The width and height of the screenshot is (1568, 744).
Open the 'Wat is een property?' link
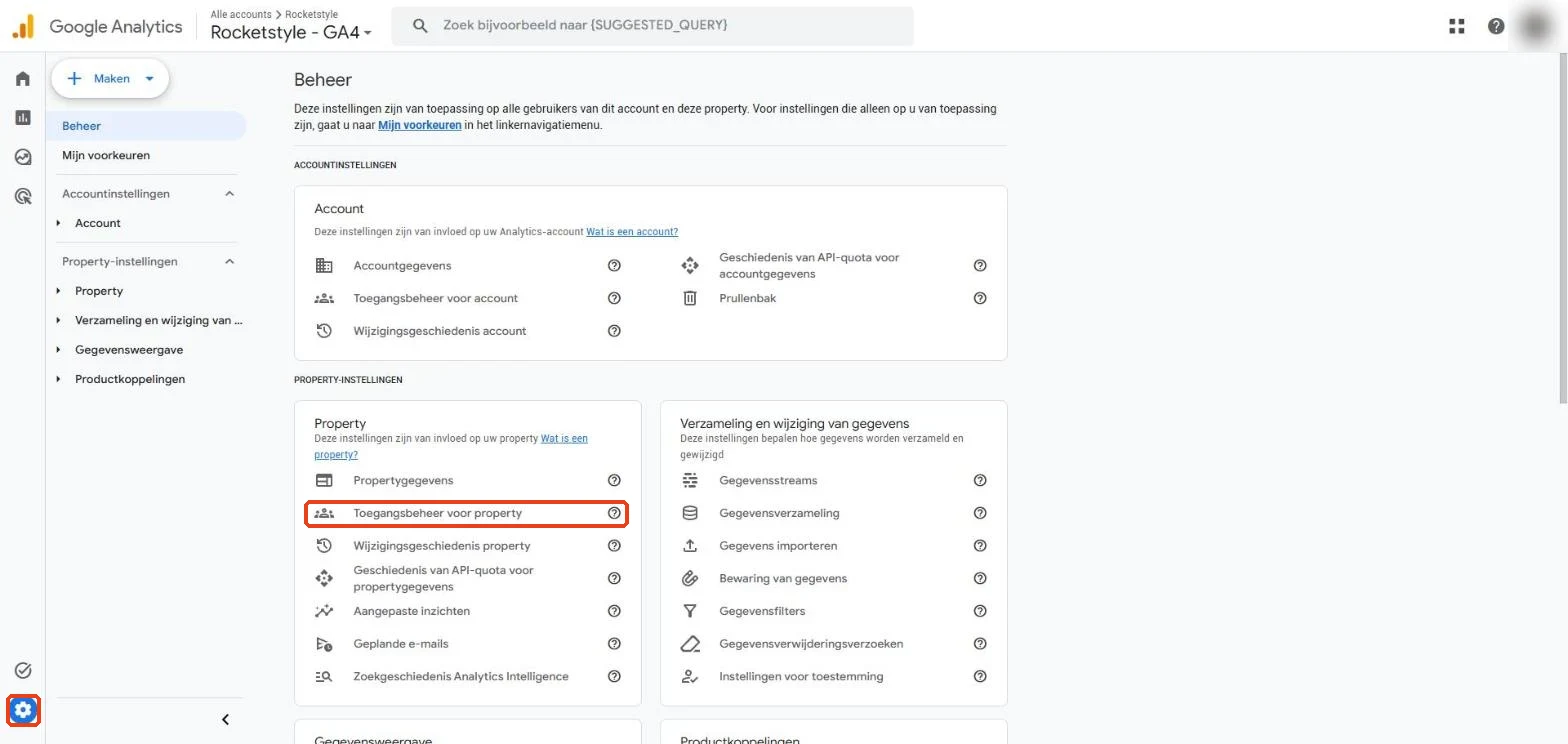(x=451, y=446)
